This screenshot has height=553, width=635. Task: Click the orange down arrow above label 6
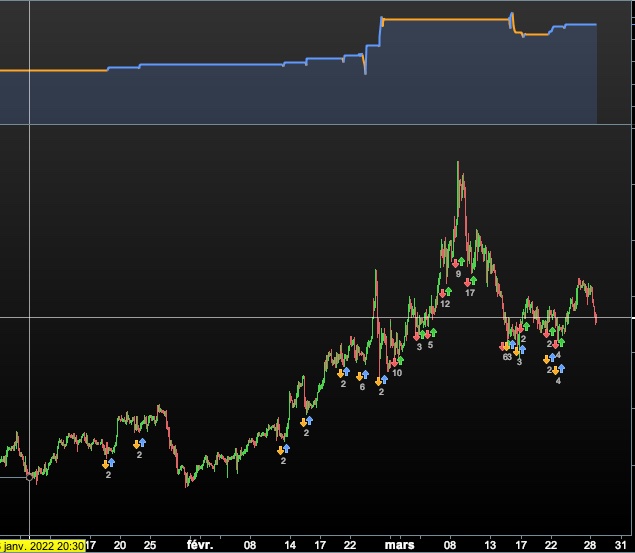tap(359, 376)
